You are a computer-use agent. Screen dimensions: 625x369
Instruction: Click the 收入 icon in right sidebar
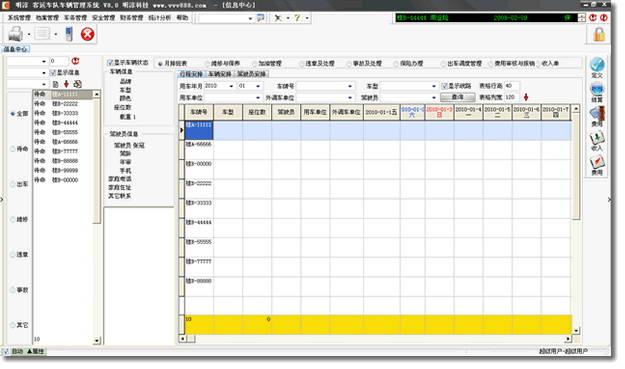597,138
